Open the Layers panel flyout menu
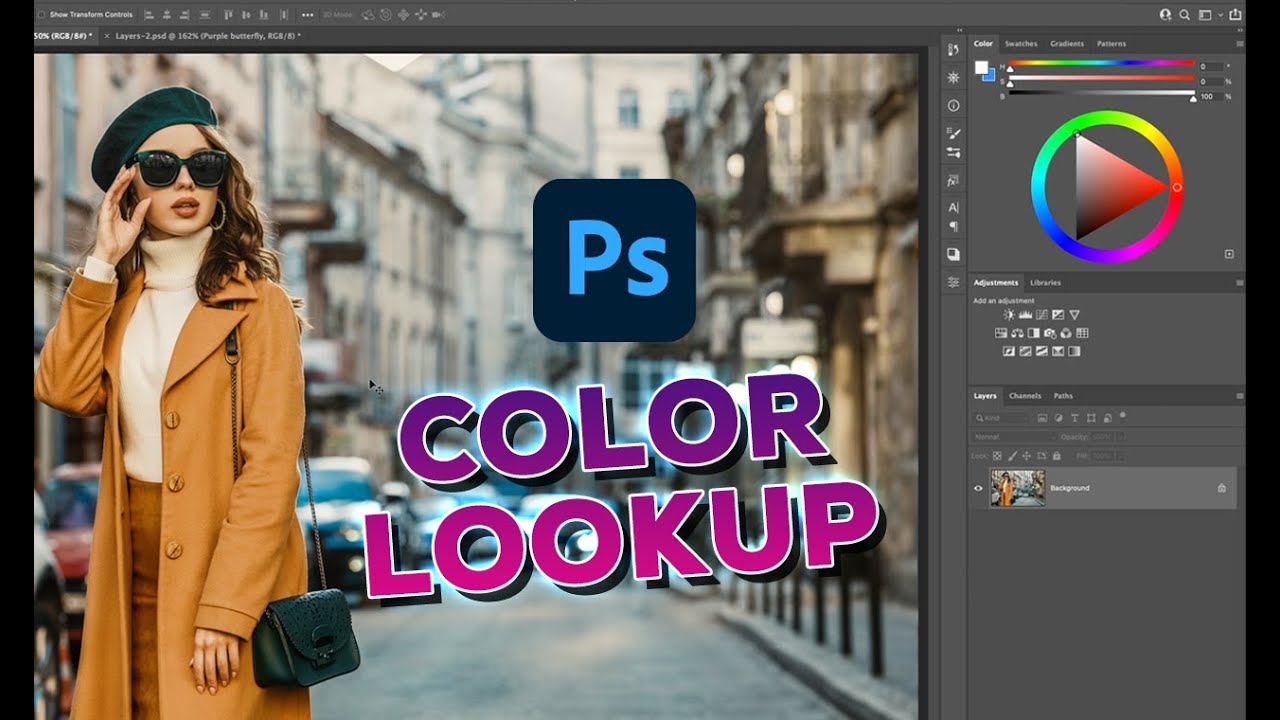 pos(1240,396)
